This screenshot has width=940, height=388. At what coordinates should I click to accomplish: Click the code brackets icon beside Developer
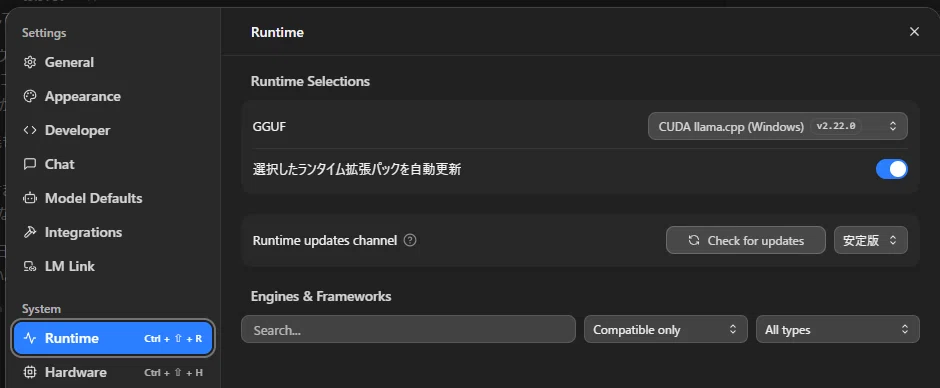[x=29, y=130]
